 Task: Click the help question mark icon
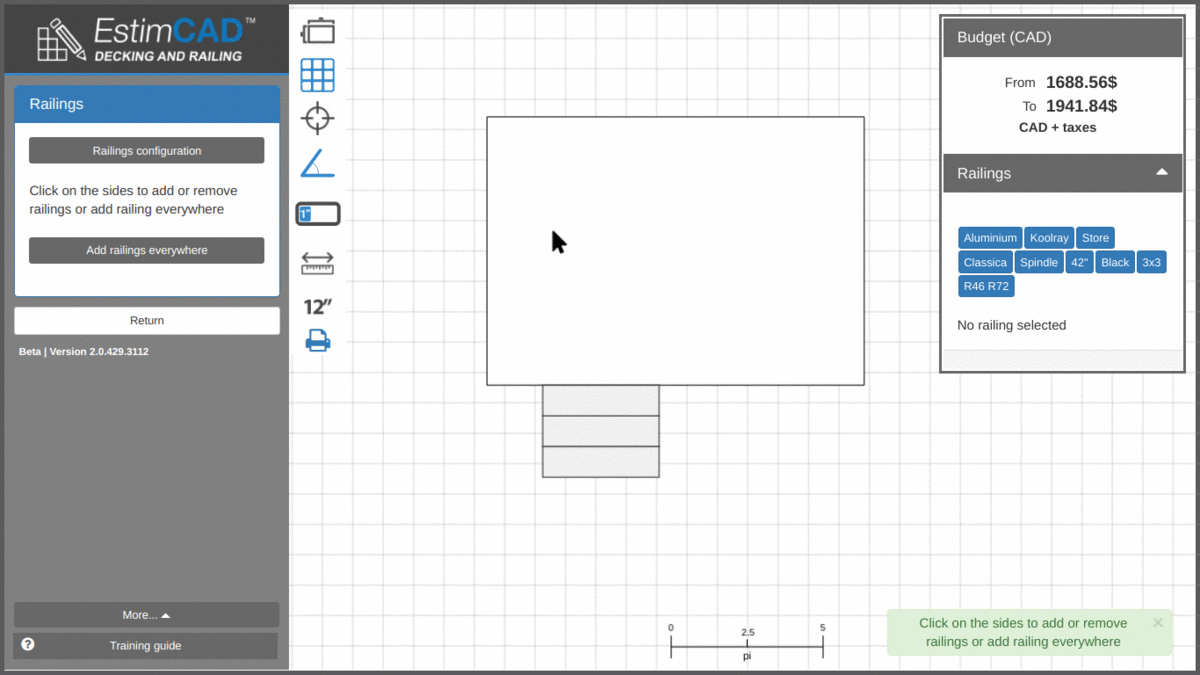pos(28,645)
